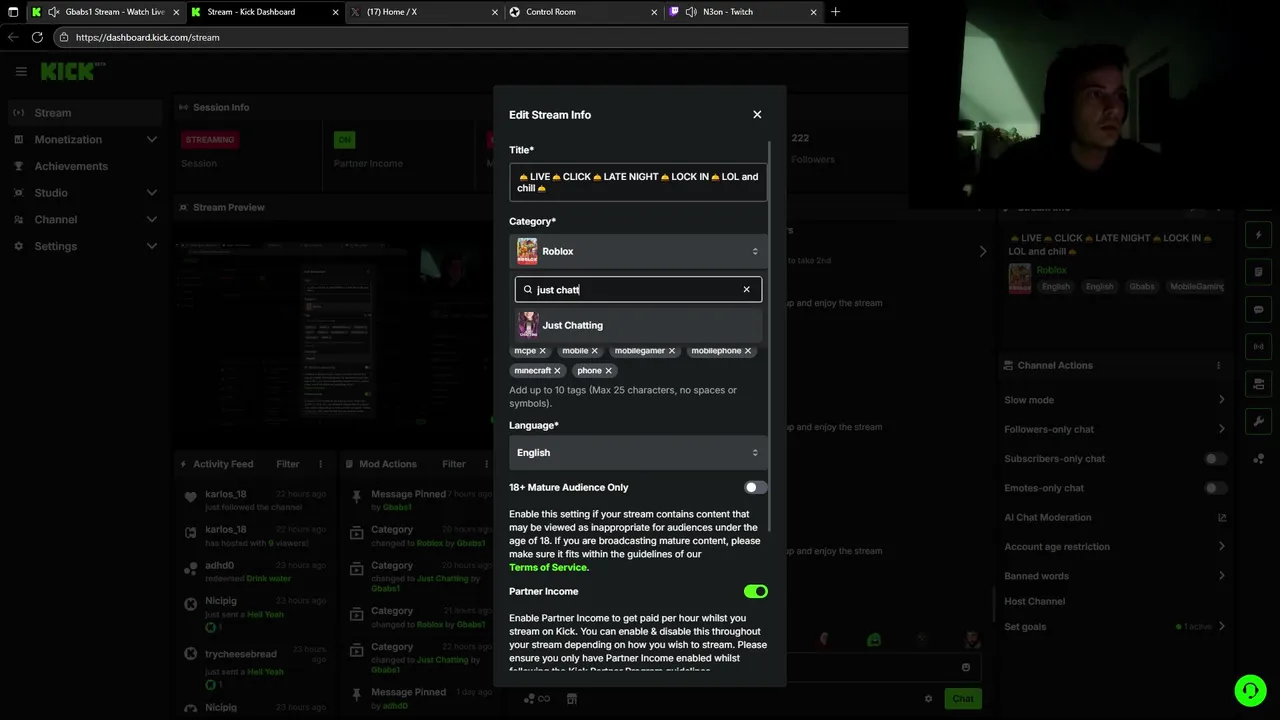Close the Kick Dashboard browser tab
The width and height of the screenshot is (1280, 720).
click(334, 12)
